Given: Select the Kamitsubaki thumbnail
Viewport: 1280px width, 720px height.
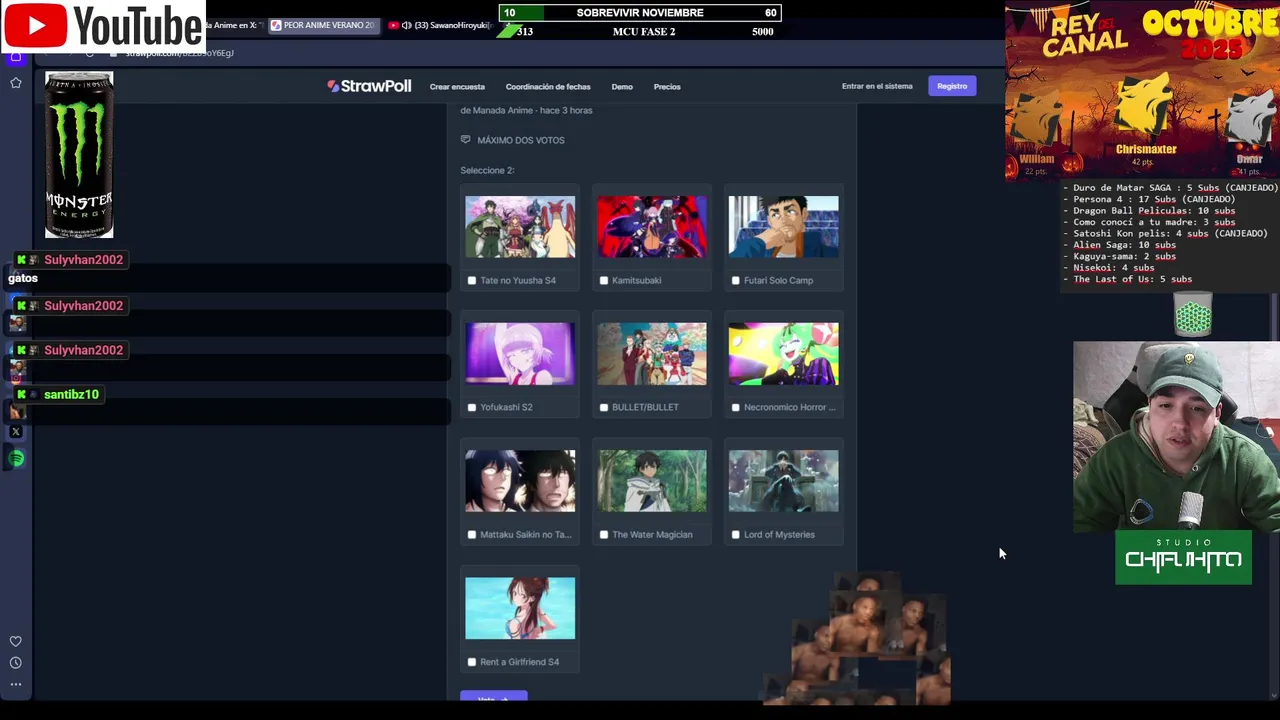Looking at the screenshot, I should point(652,227).
